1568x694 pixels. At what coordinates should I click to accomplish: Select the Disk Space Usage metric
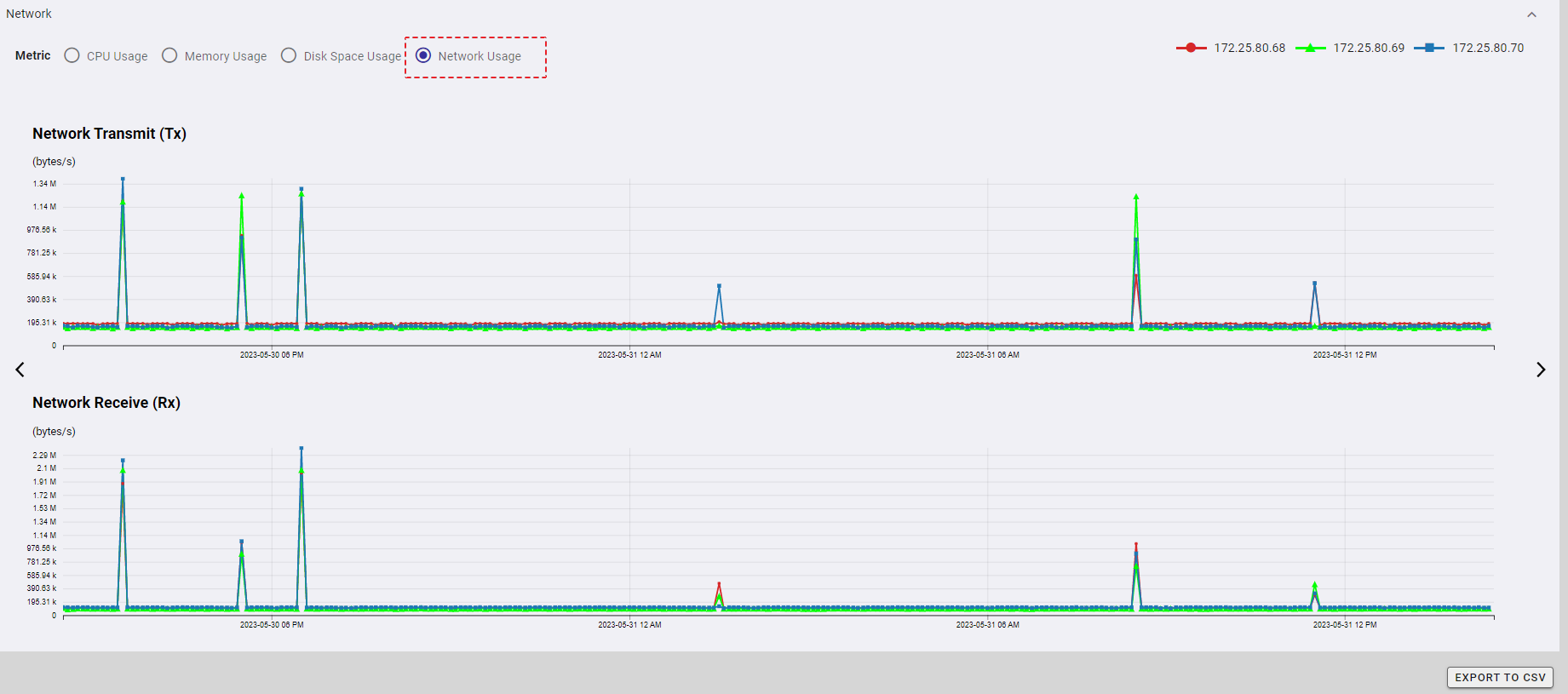click(289, 55)
